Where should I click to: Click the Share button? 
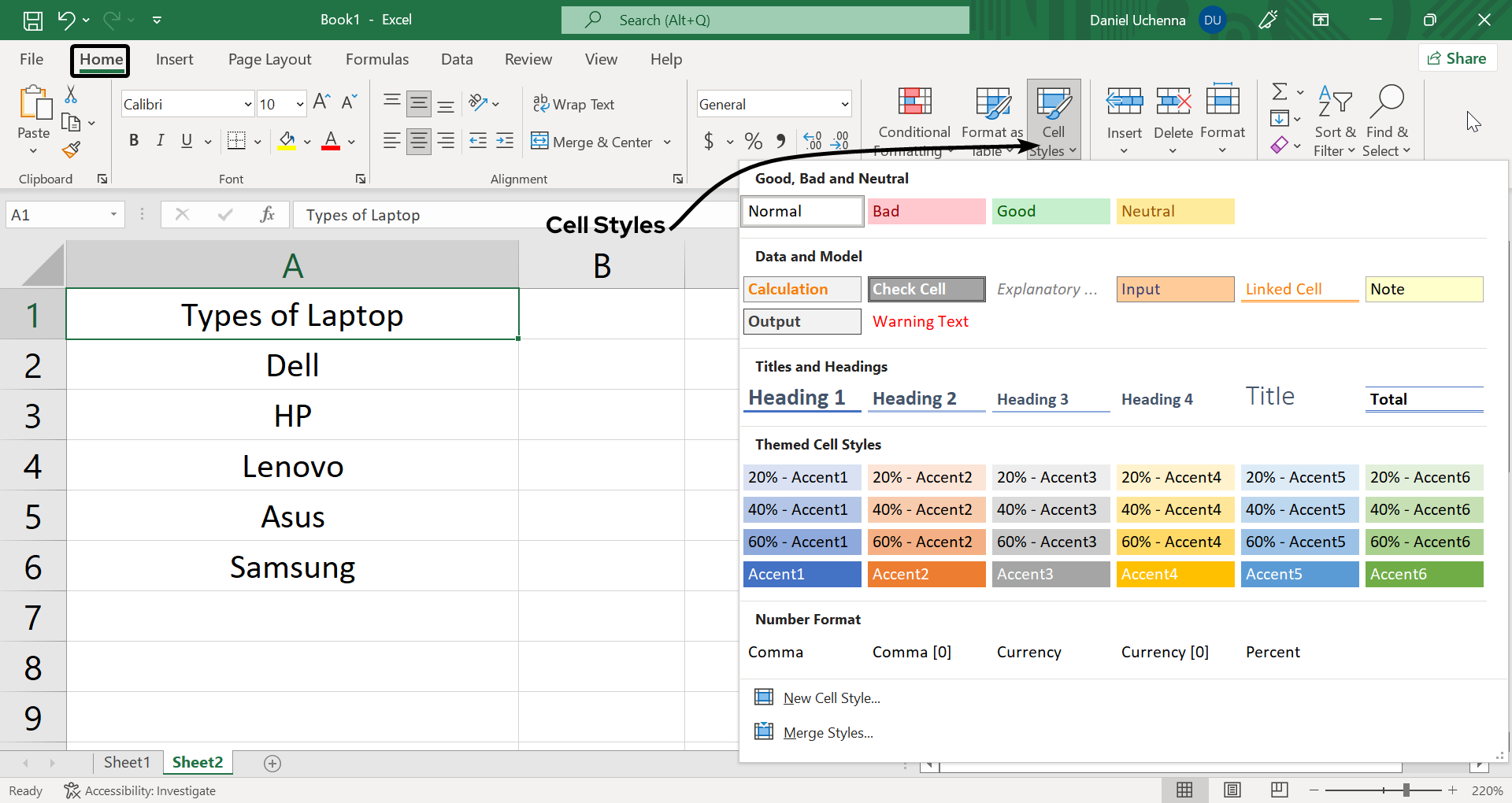1457,59
